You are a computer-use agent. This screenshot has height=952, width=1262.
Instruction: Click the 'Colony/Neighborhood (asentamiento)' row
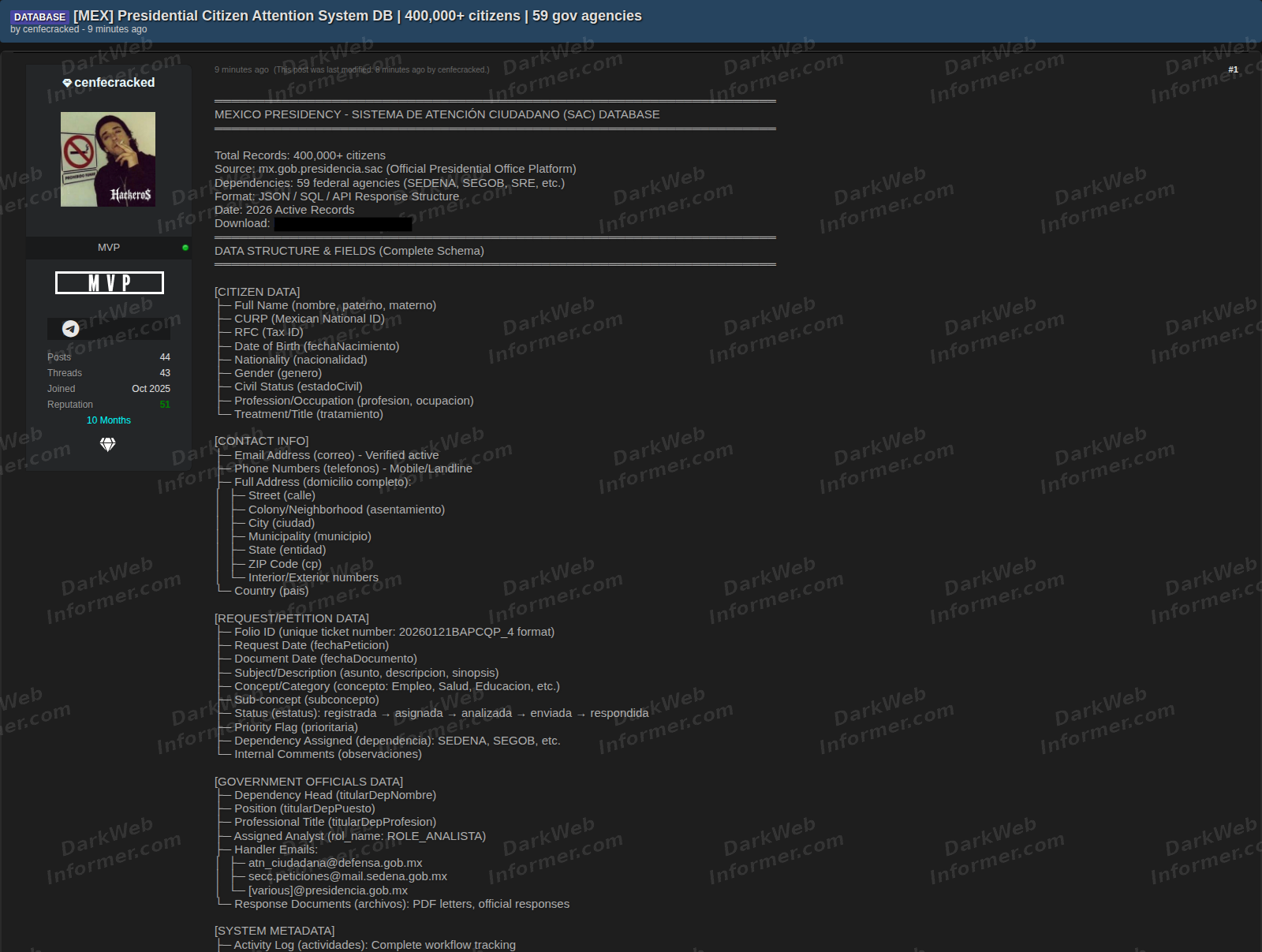click(x=346, y=510)
